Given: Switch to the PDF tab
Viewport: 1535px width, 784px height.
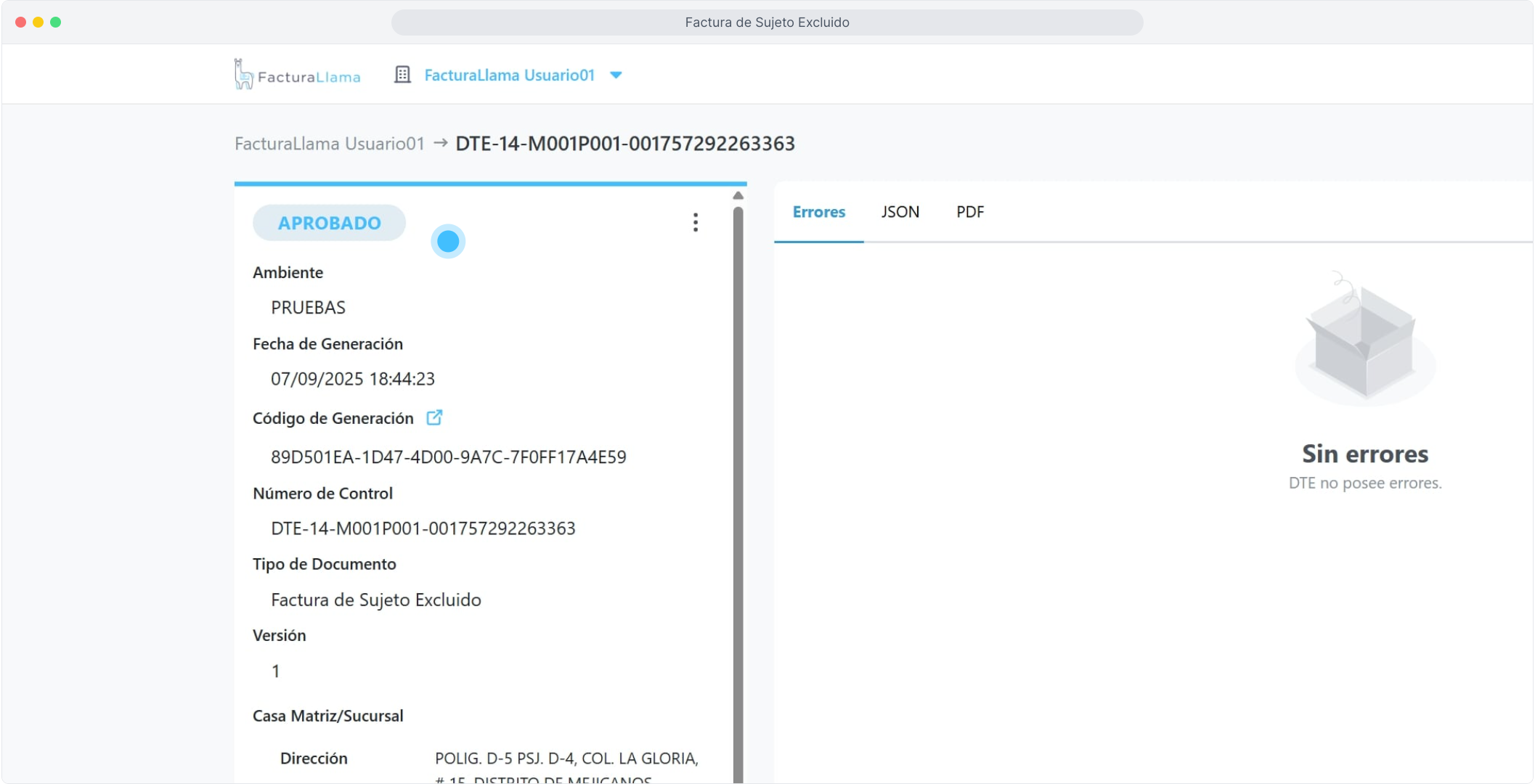Looking at the screenshot, I should (969, 212).
